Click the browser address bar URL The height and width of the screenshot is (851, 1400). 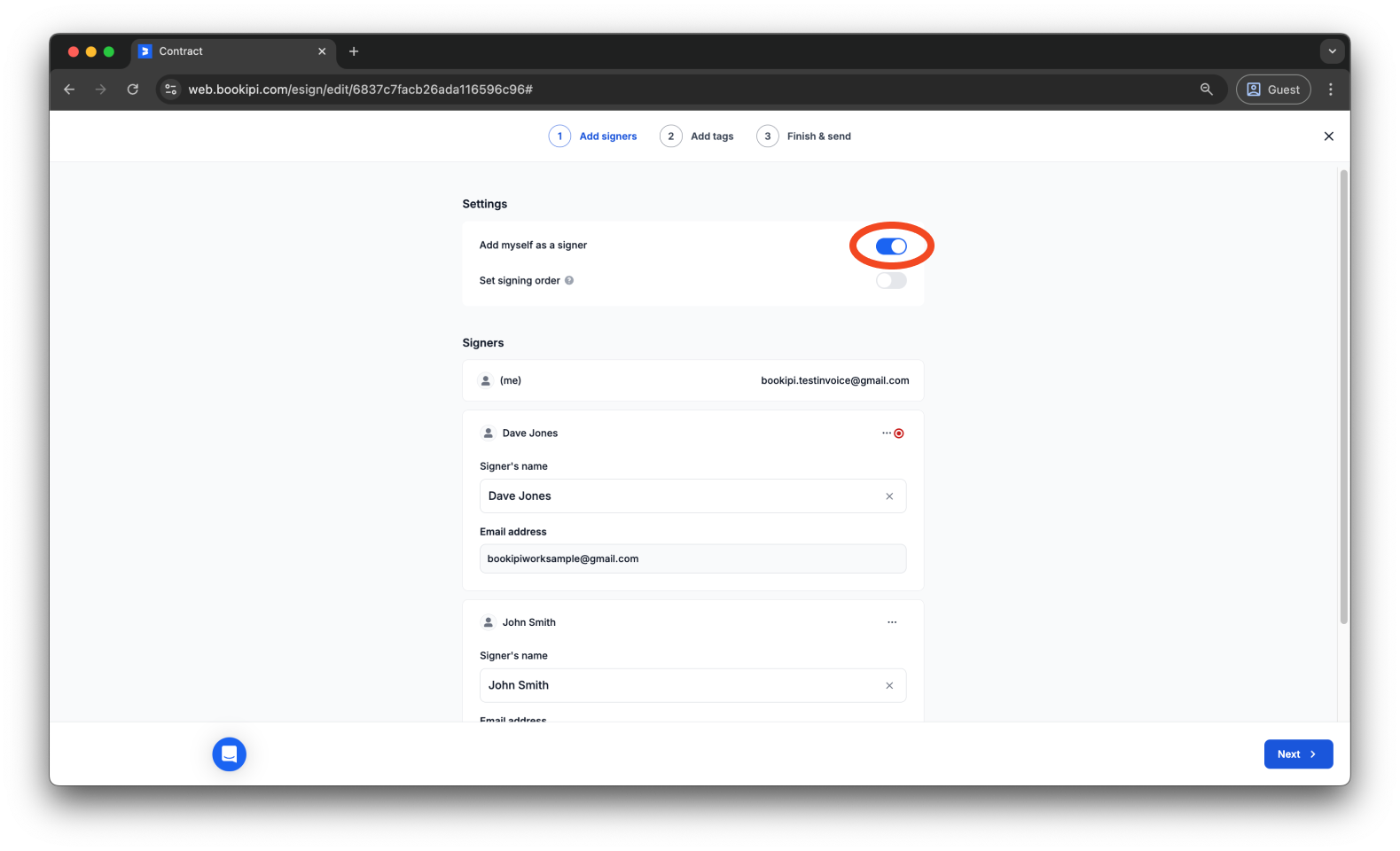(360, 90)
